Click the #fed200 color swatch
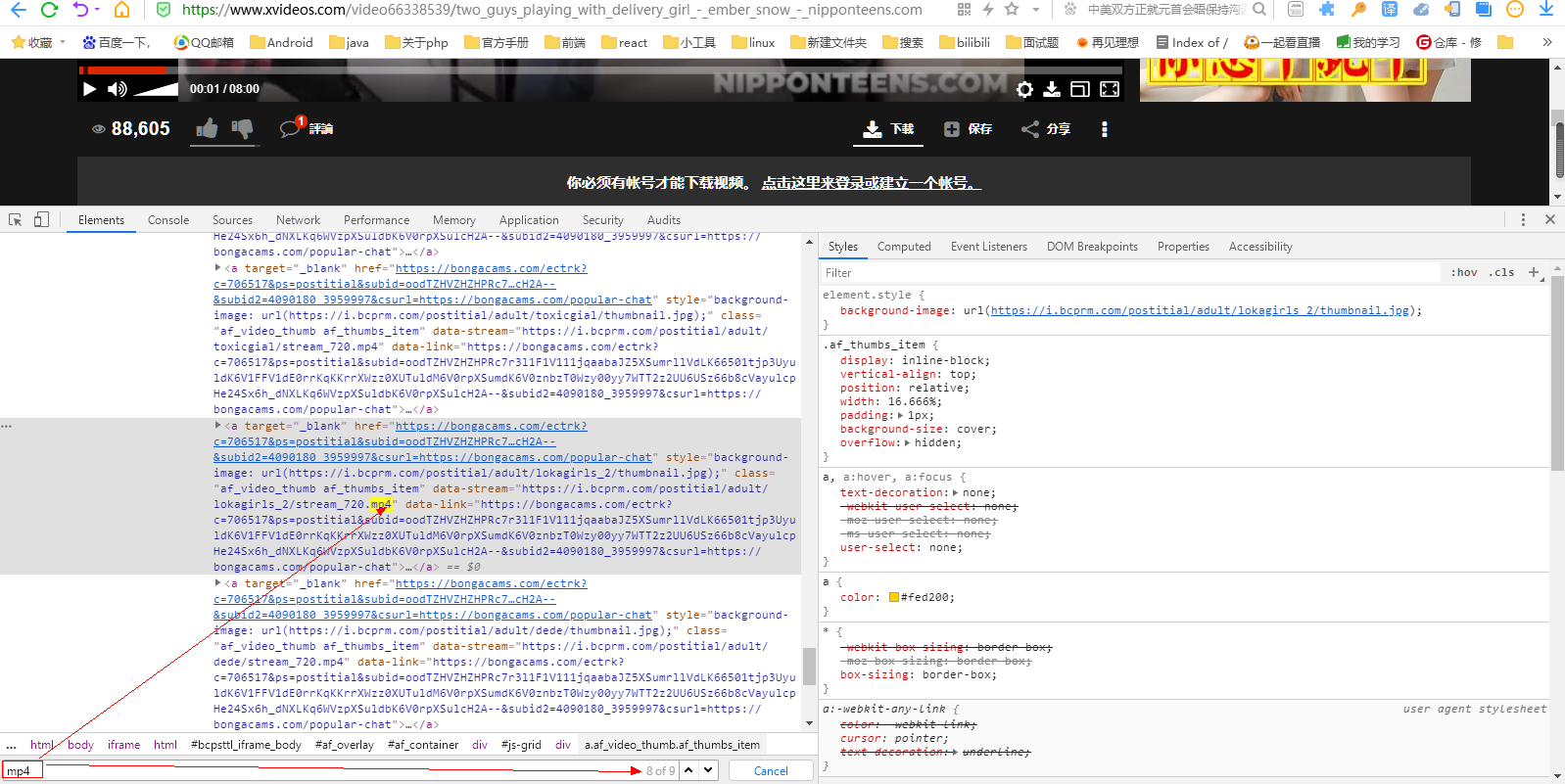Screen dimensions: 1565x784 tap(894, 597)
